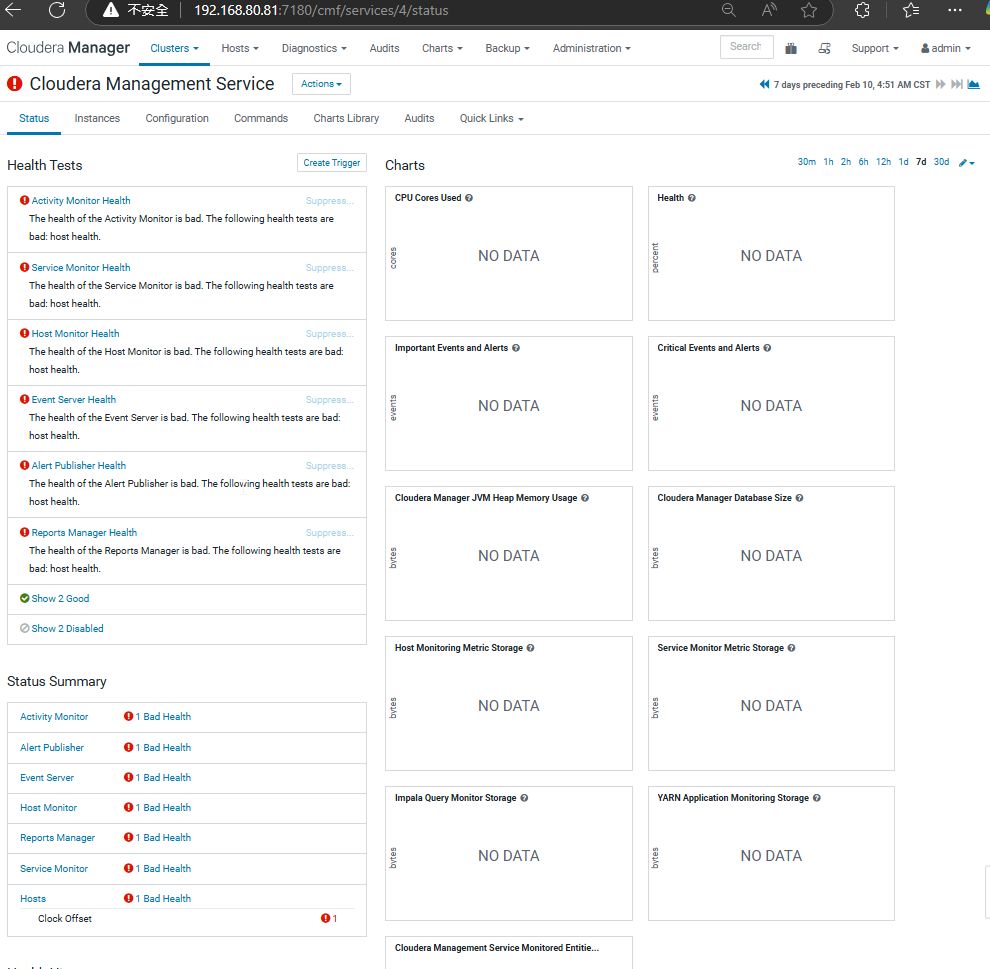Click the browser back arrow
The width and height of the screenshot is (990, 969).
click(13, 9)
